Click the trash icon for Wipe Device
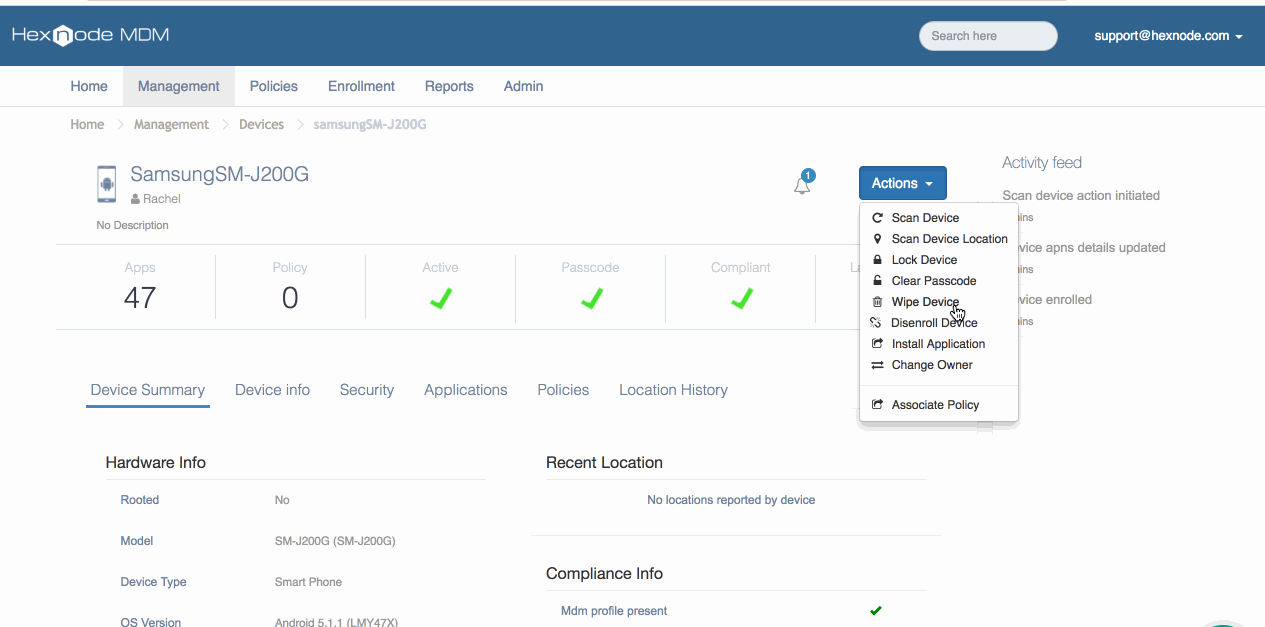1265x627 pixels. point(877,302)
